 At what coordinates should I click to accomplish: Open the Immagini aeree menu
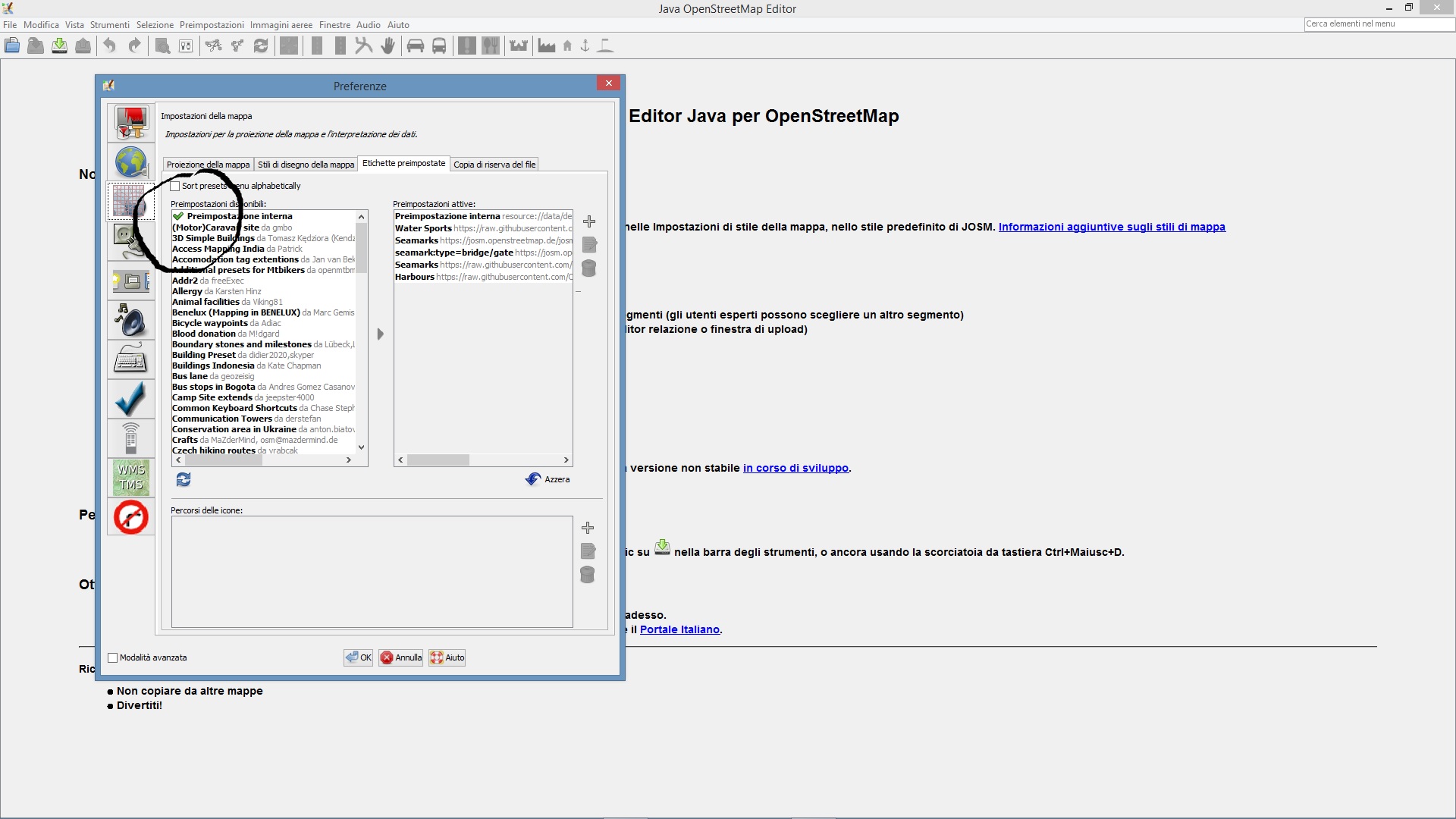(x=281, y=25)
